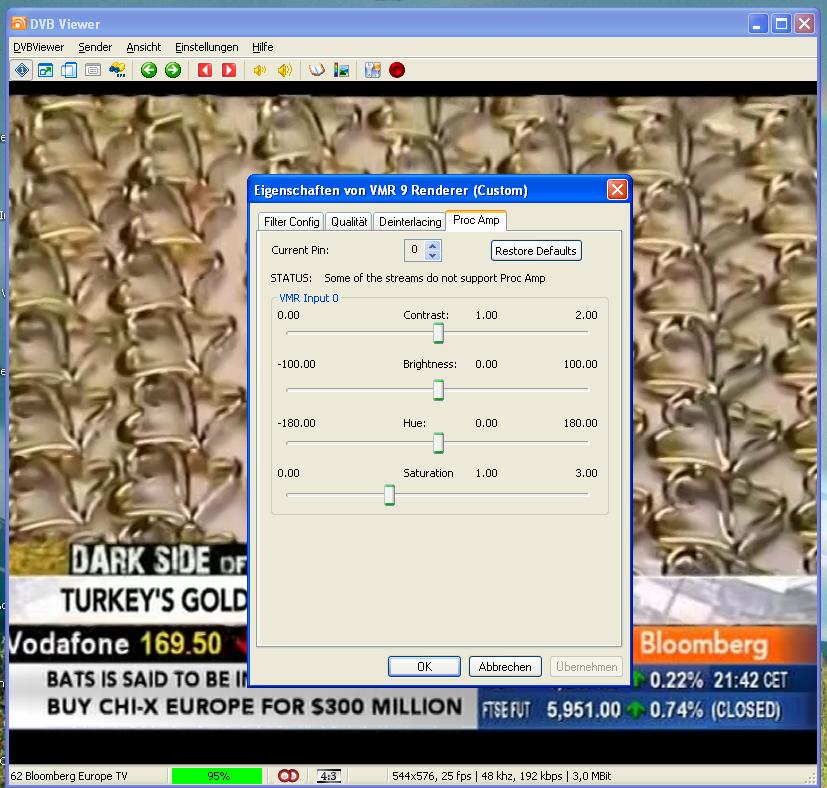
Task: Click the green left arrow toolbar button
Action: tap(149, 70)
